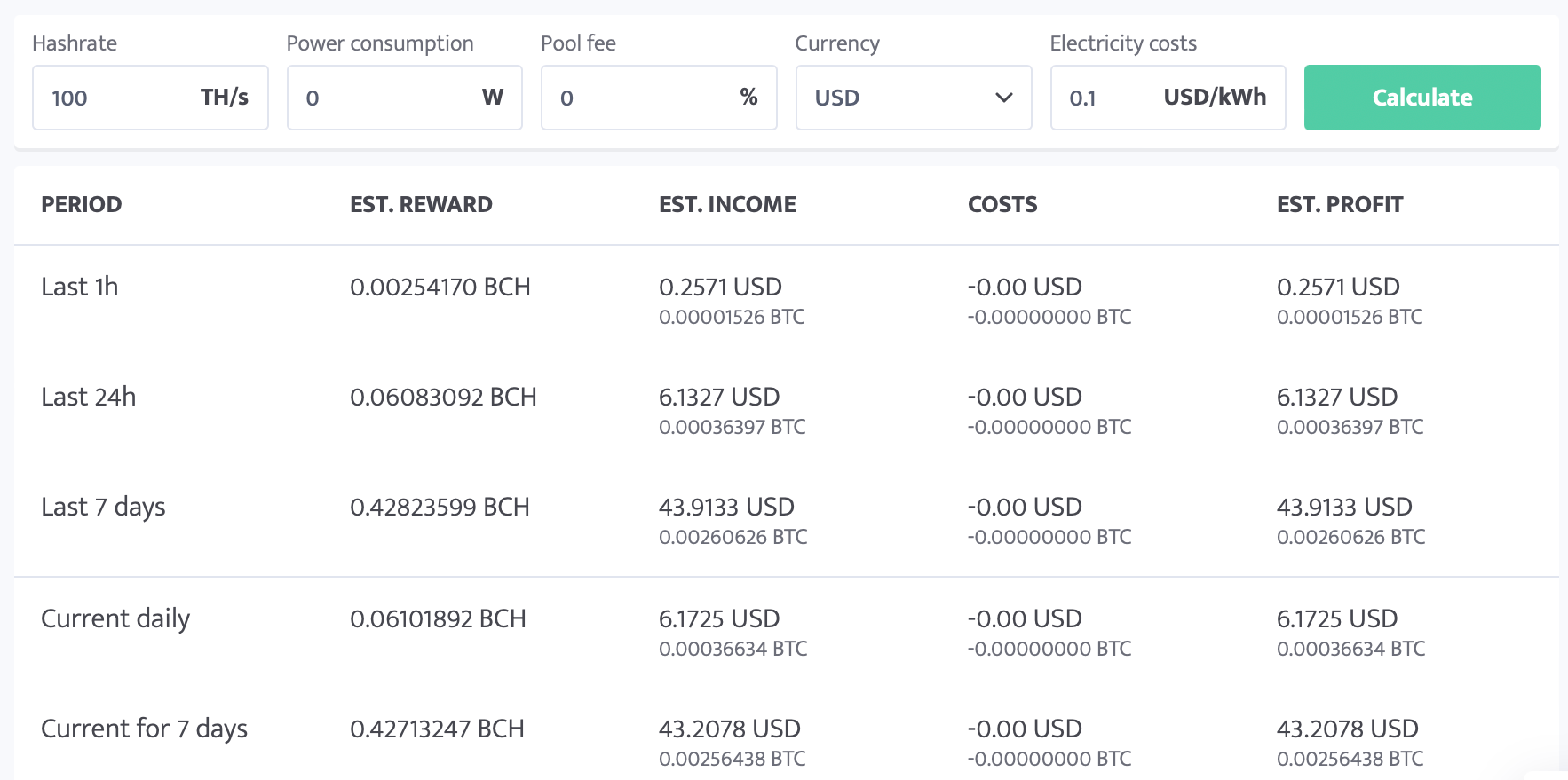This screenshot has width=1568, height=780.
Task: Click the PERIOD column header
Action: click(x=82, y=205)
